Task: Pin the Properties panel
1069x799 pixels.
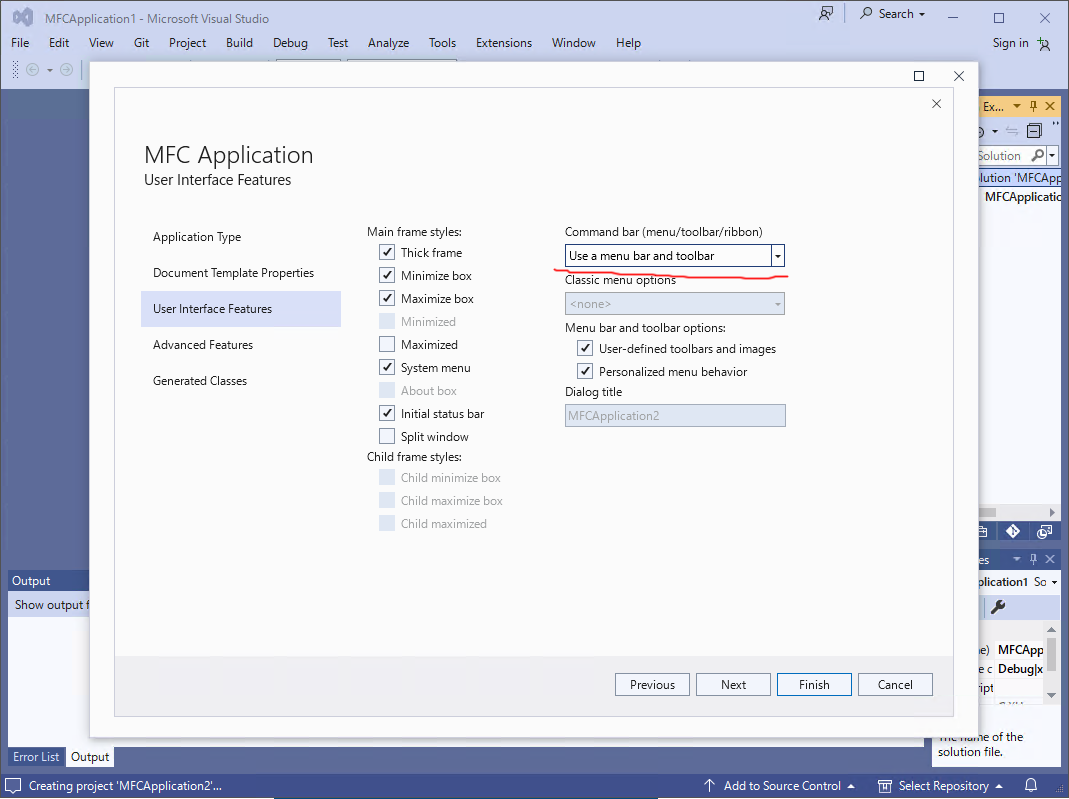Action: tap(1034, 559)
